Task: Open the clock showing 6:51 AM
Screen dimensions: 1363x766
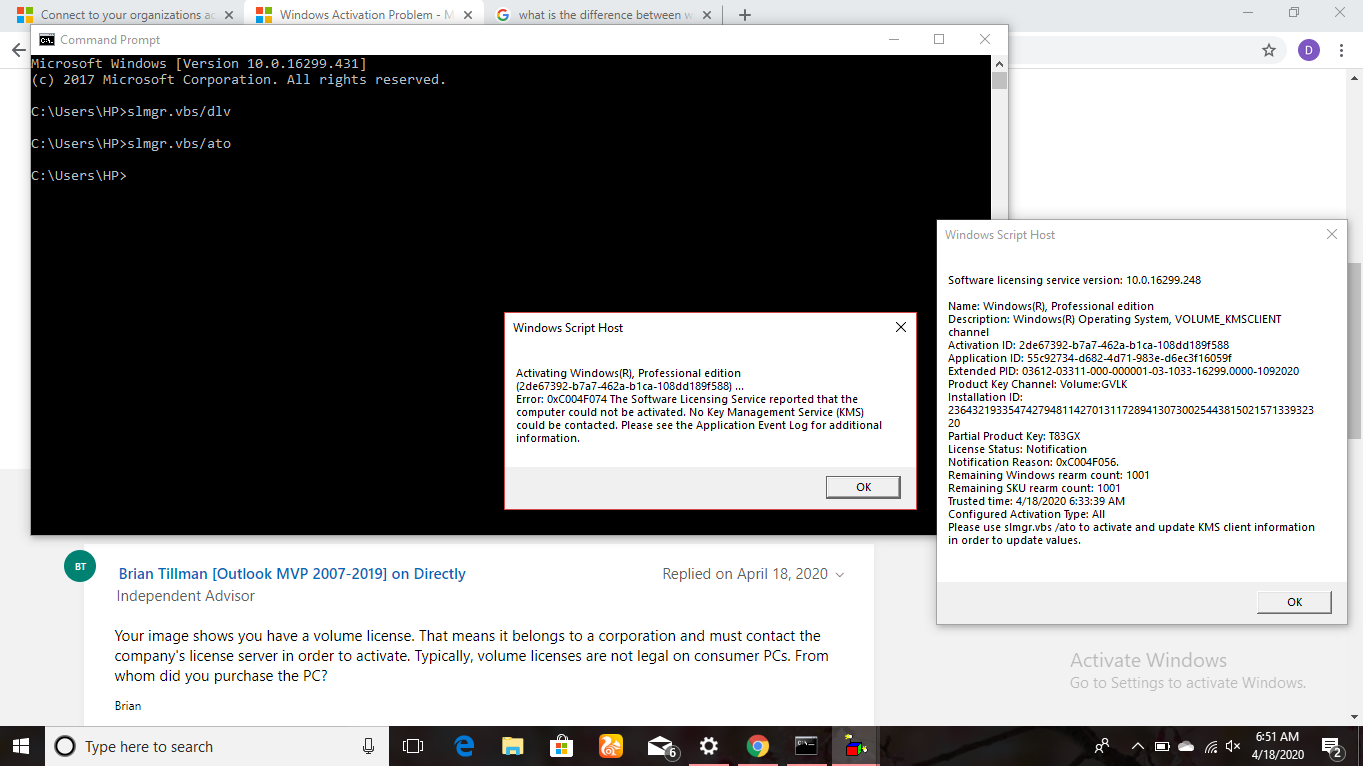Action: (1276, 746)
